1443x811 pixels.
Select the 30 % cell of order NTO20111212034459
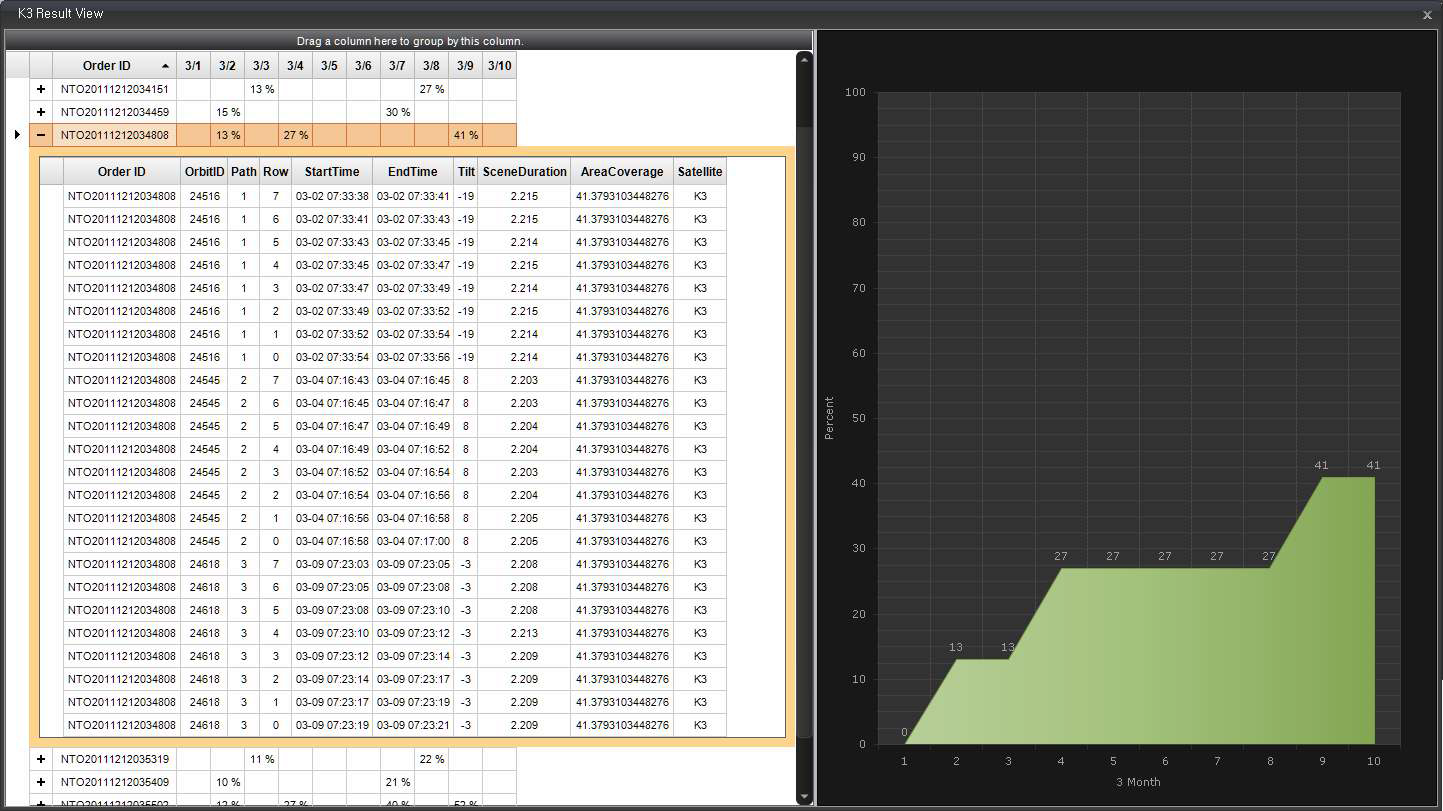pos(398,112)
